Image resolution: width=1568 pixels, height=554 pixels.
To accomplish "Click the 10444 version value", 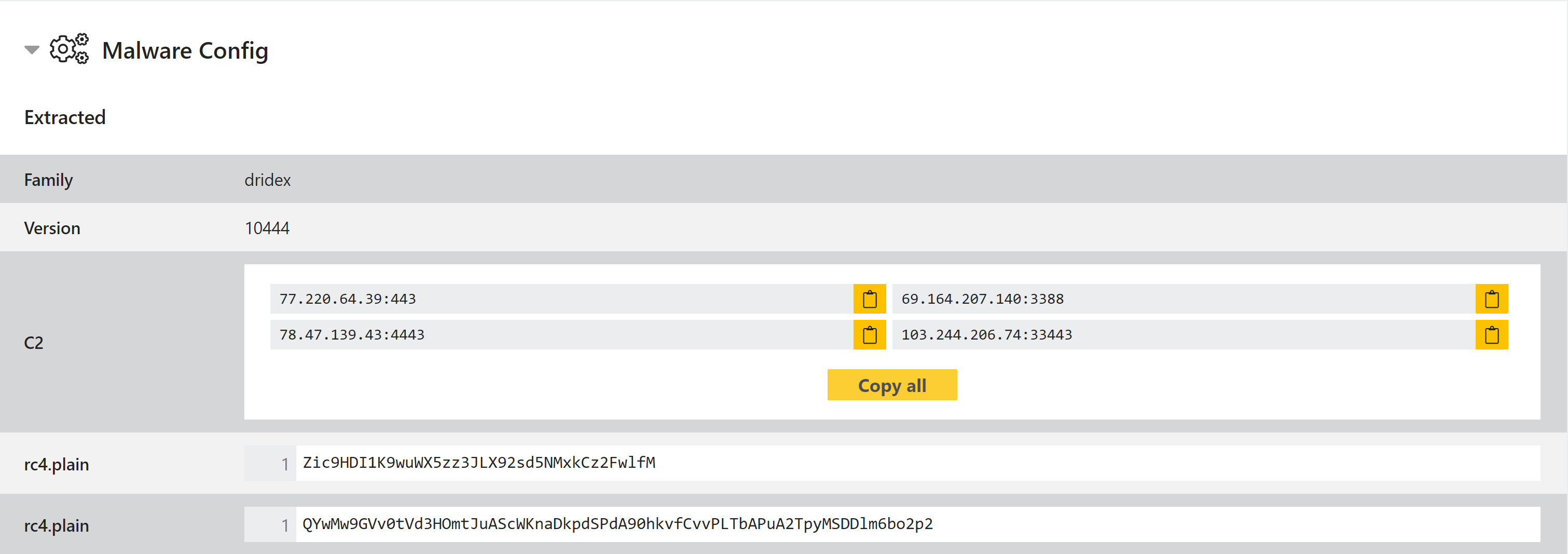I will (x=267, y=228).
